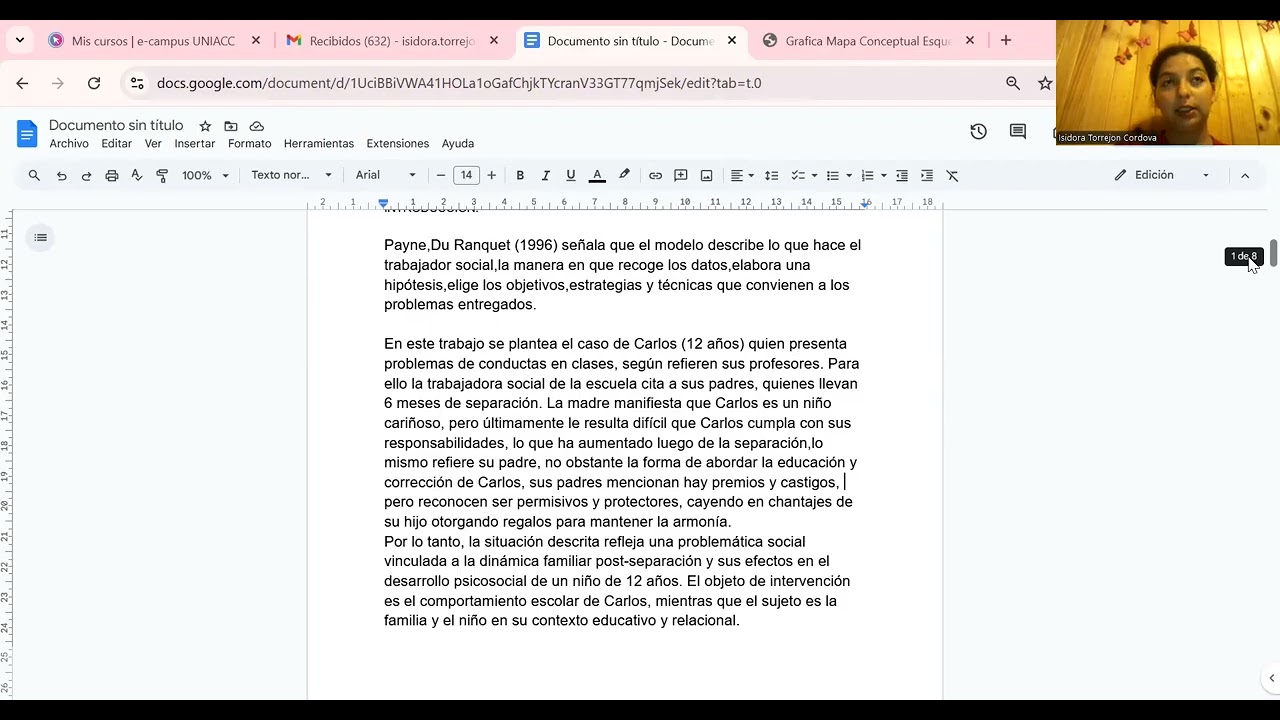The height and width of the screenshot is (720, 1280).
Task: Open the Insertar menu
Action: click(x=195, y=144)
